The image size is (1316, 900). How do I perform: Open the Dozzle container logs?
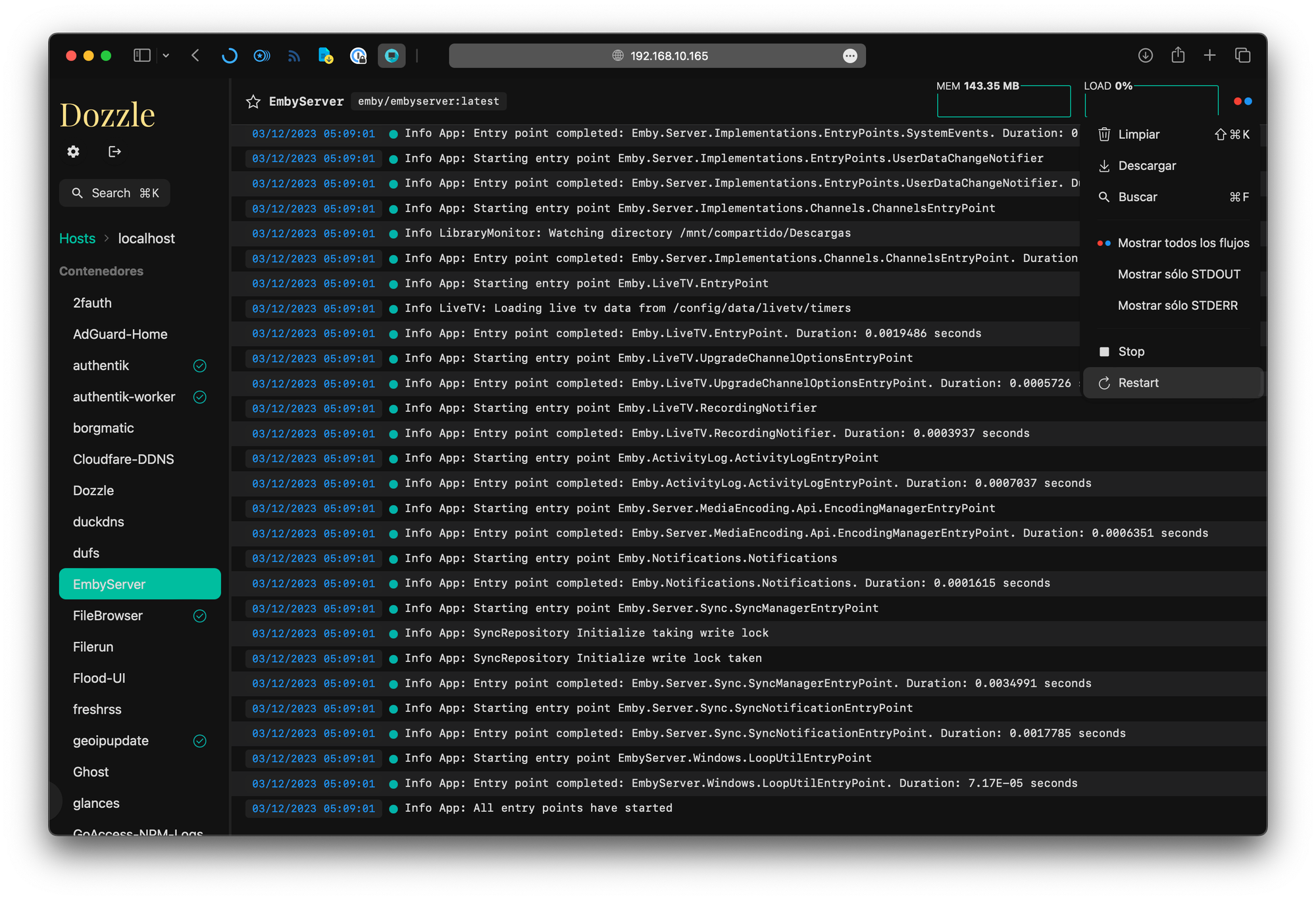pos(139,491)
